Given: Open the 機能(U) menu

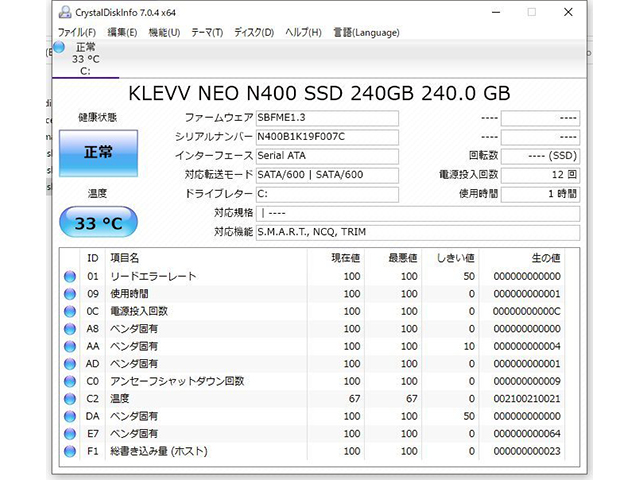Looking at the screenshot, I should (x=164, y=32).
